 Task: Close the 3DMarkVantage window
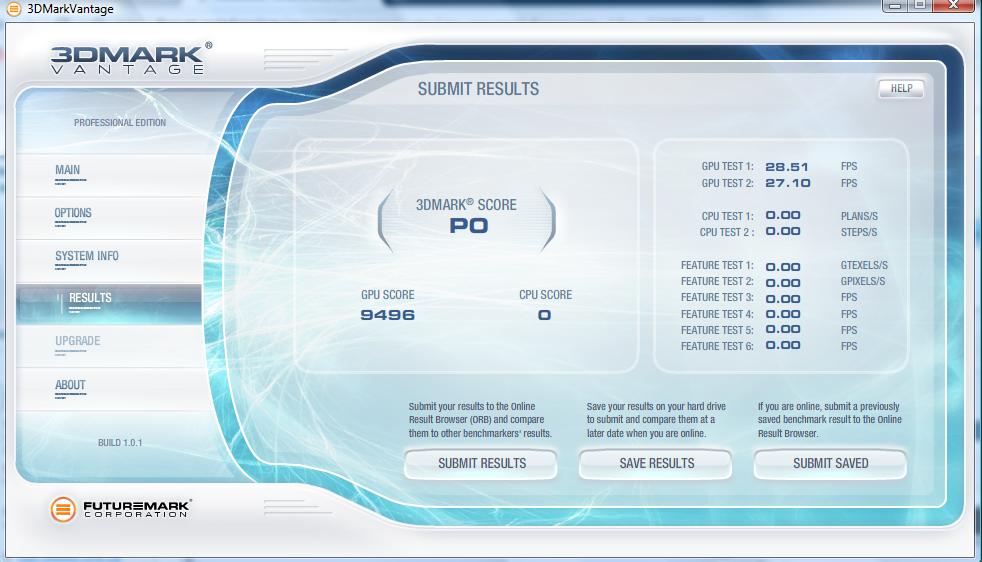click(953, 5)
